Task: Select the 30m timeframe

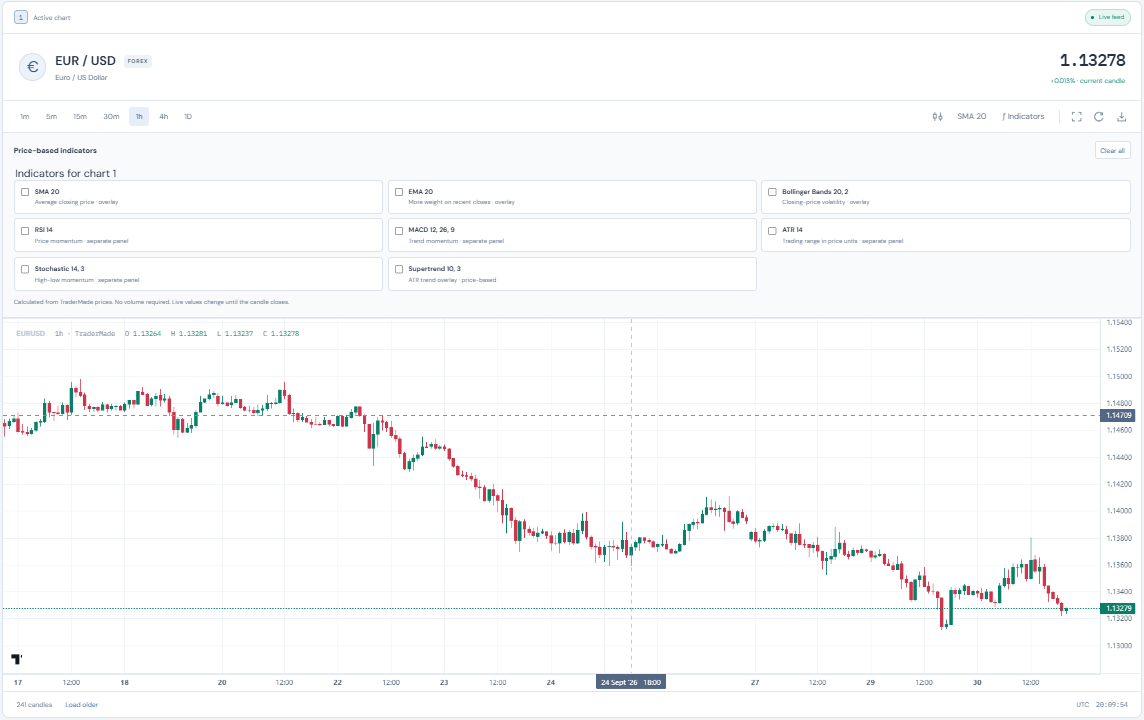Action: pos(111,117)
